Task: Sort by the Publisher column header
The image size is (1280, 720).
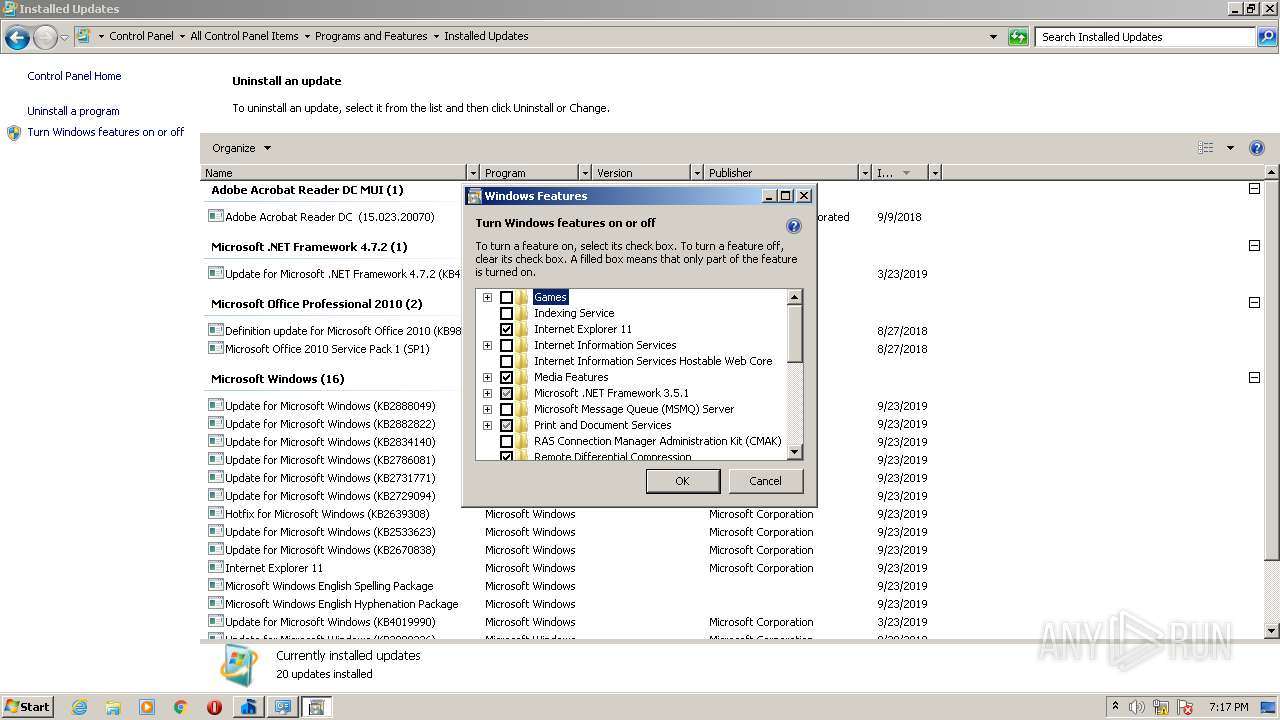Action: [x=781, y=173]
